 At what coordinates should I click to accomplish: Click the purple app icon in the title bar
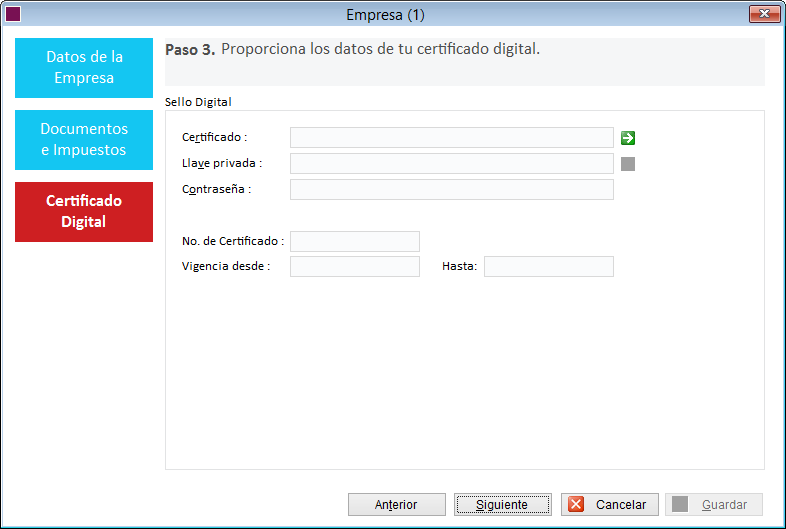13,14
